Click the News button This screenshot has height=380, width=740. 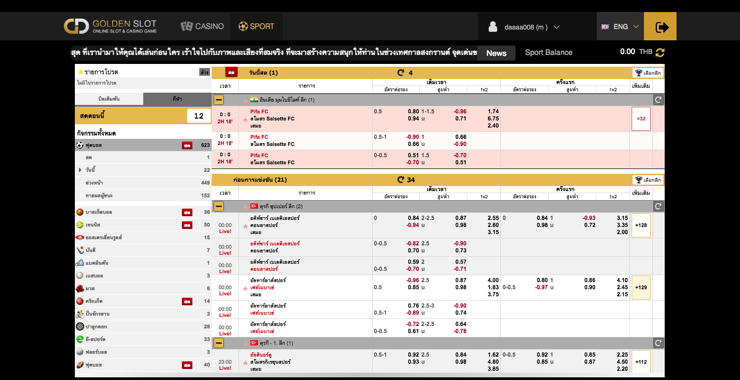tap(496, 53)
